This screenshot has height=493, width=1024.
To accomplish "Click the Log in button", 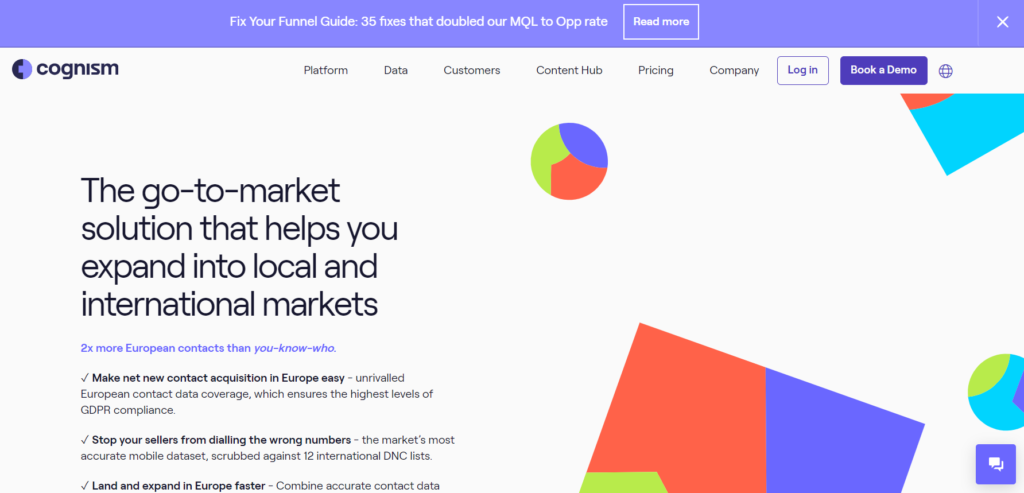I will click(803, 71).
